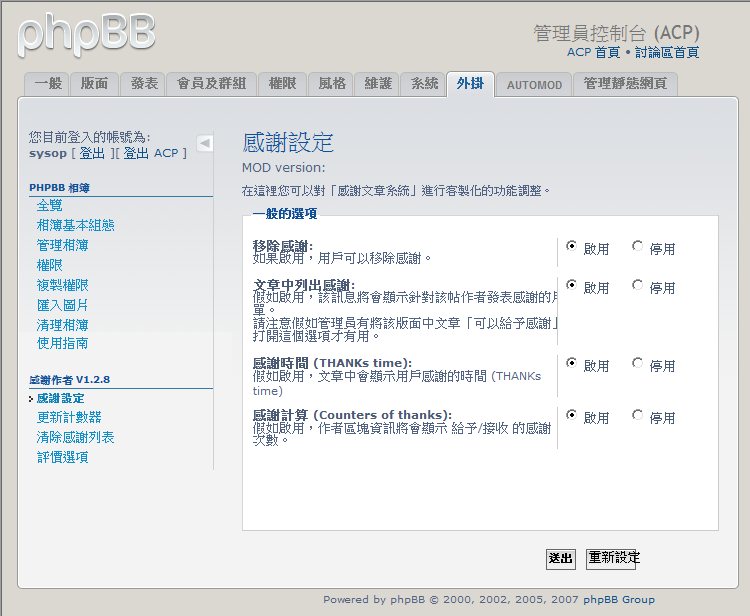The width and height of the screenshot is (750, 616).
Task: Go to 討論區首頁 link
Action: 667,52
